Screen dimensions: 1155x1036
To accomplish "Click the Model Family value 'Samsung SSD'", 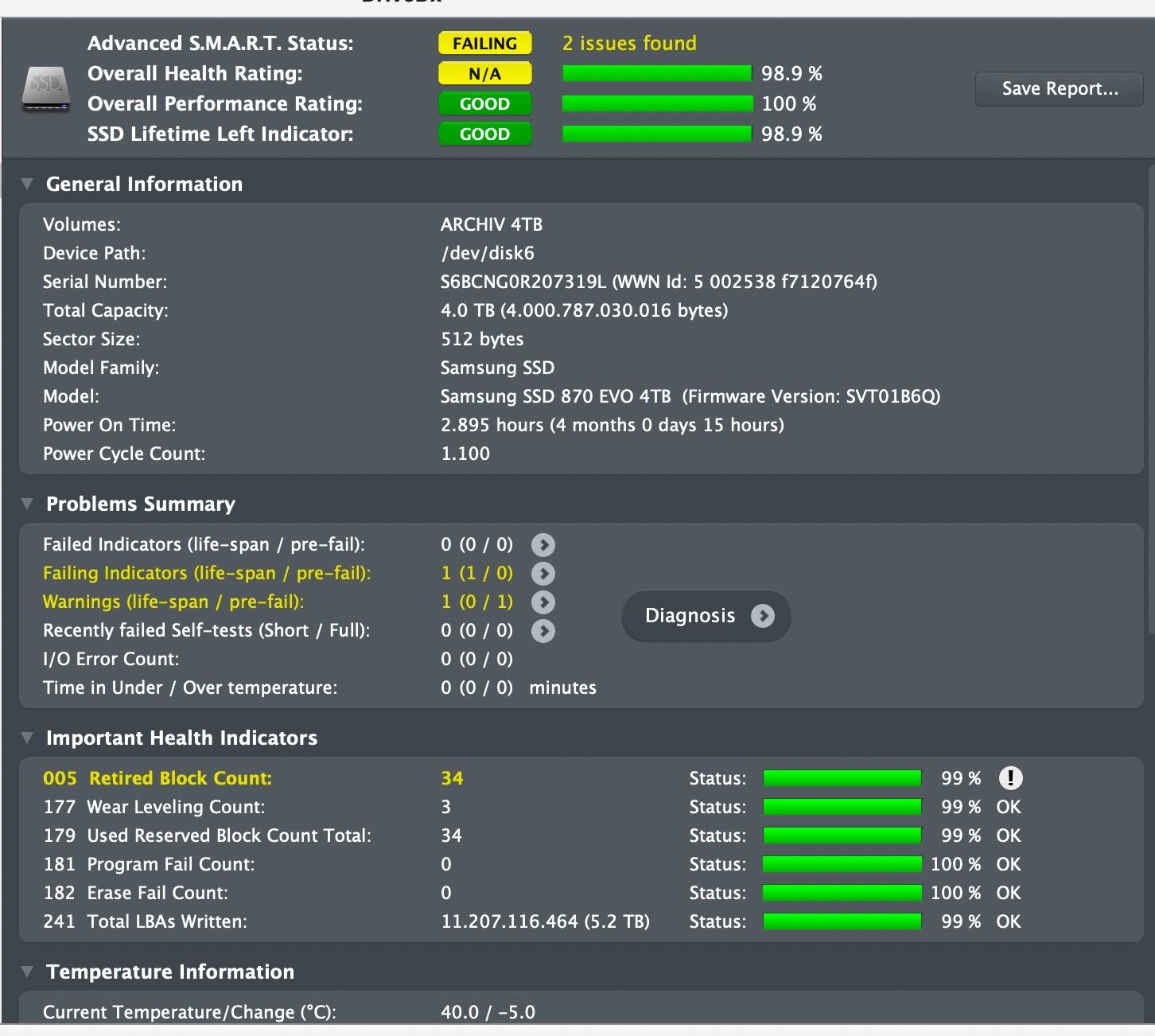I will click(497, 368).
